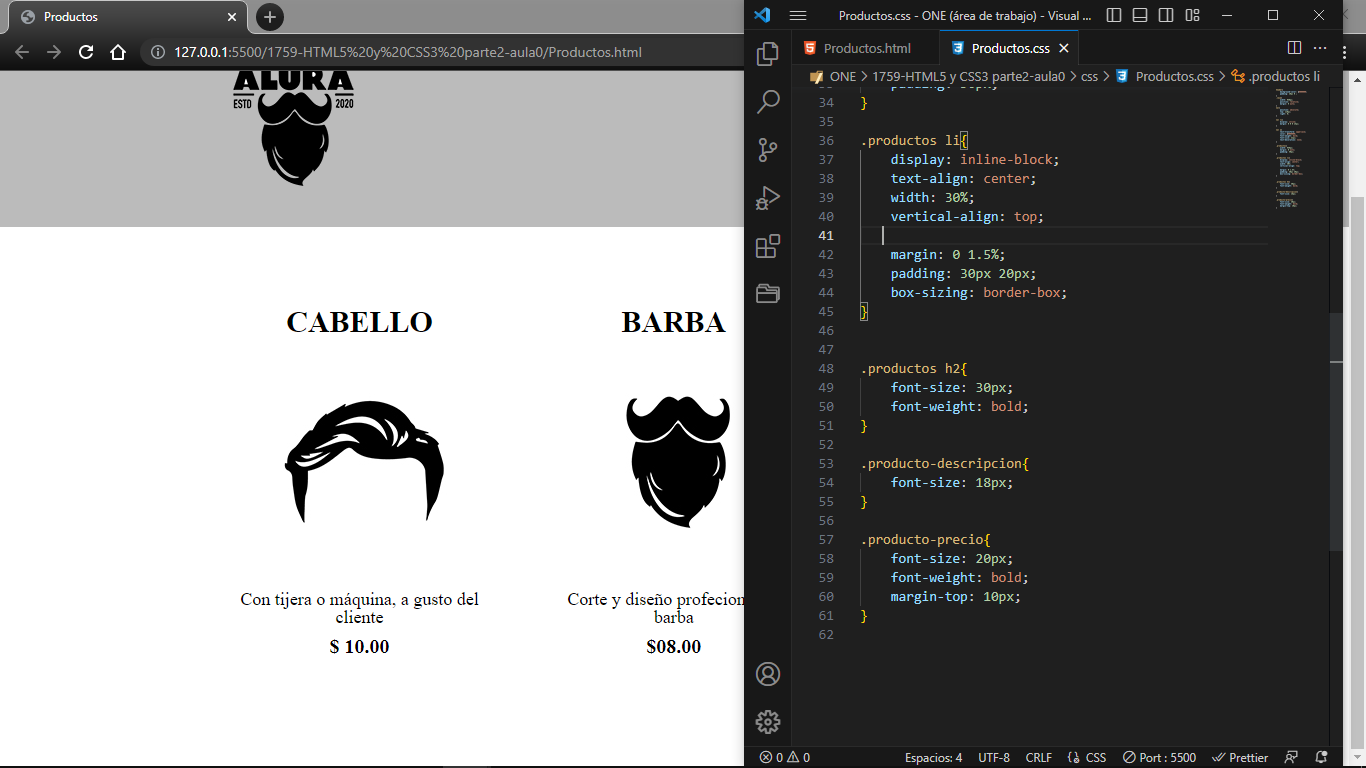This screenshot has width=1366, height=768.
Task: Open the Extensions view
Action: (x=768, y=246)
